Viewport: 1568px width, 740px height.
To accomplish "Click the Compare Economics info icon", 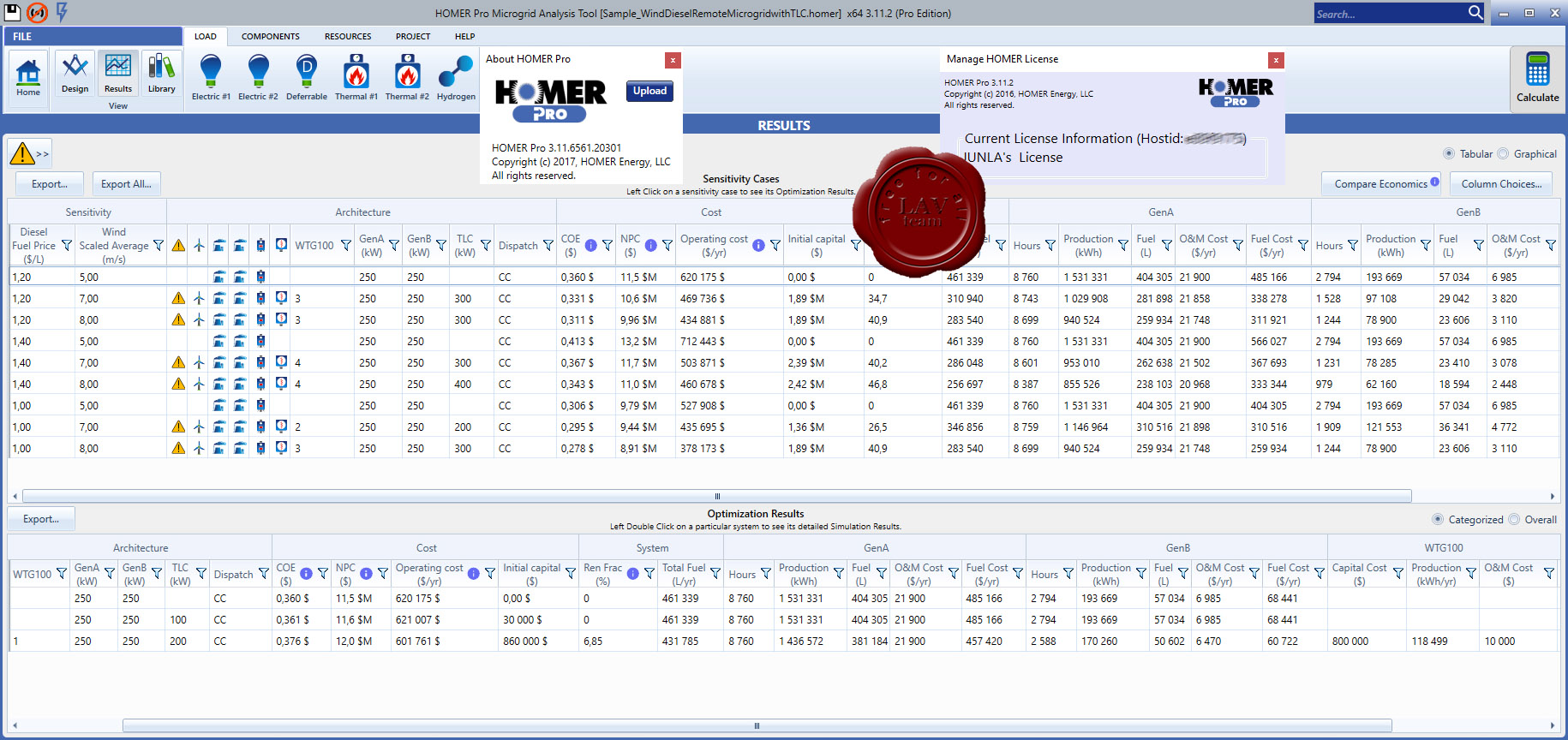I will [1433, 182].
